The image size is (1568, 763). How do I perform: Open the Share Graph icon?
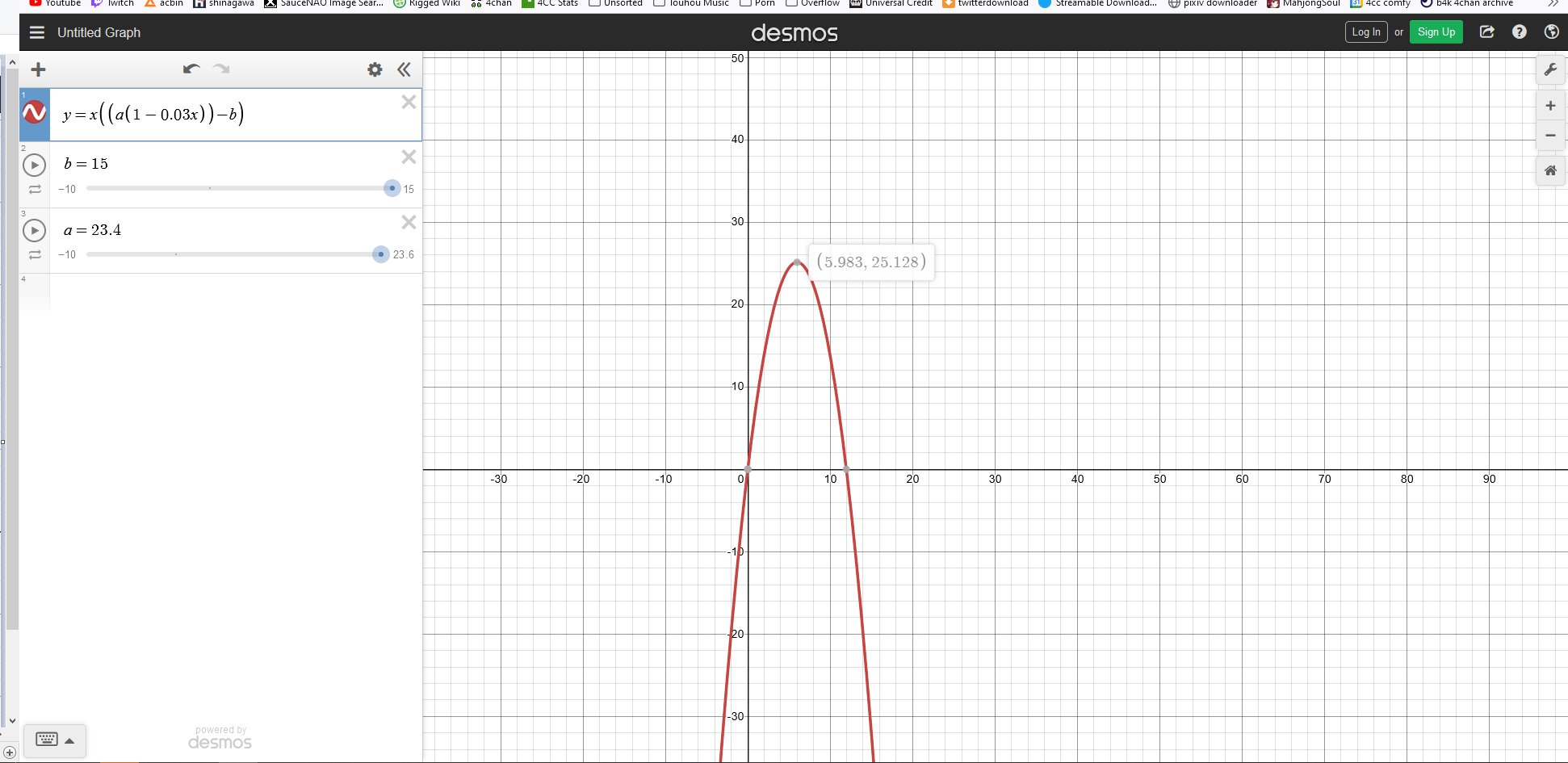click(1487, 32)
